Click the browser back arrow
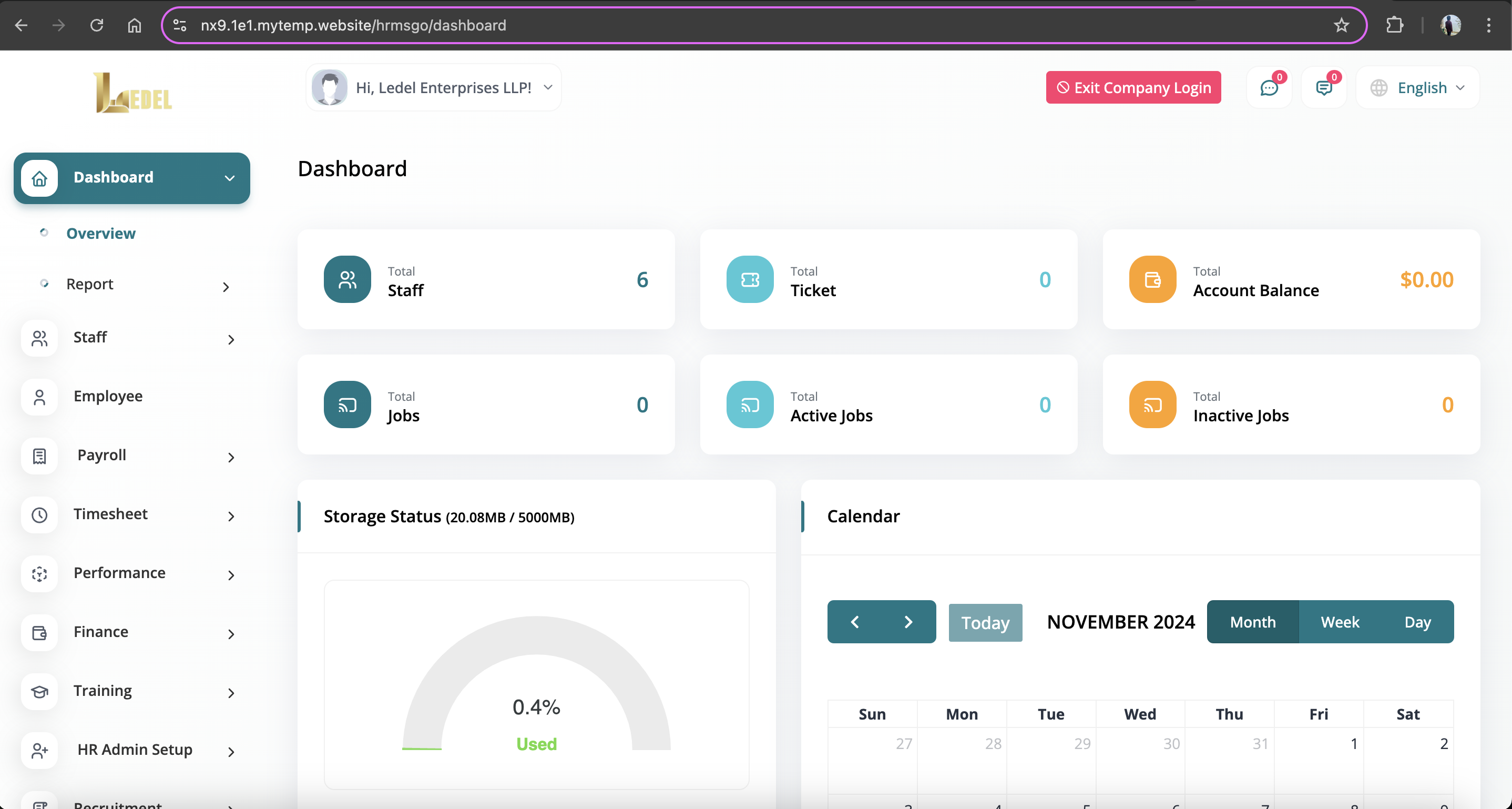Screen dimensions: 1512x809 (x=21, y=25)
